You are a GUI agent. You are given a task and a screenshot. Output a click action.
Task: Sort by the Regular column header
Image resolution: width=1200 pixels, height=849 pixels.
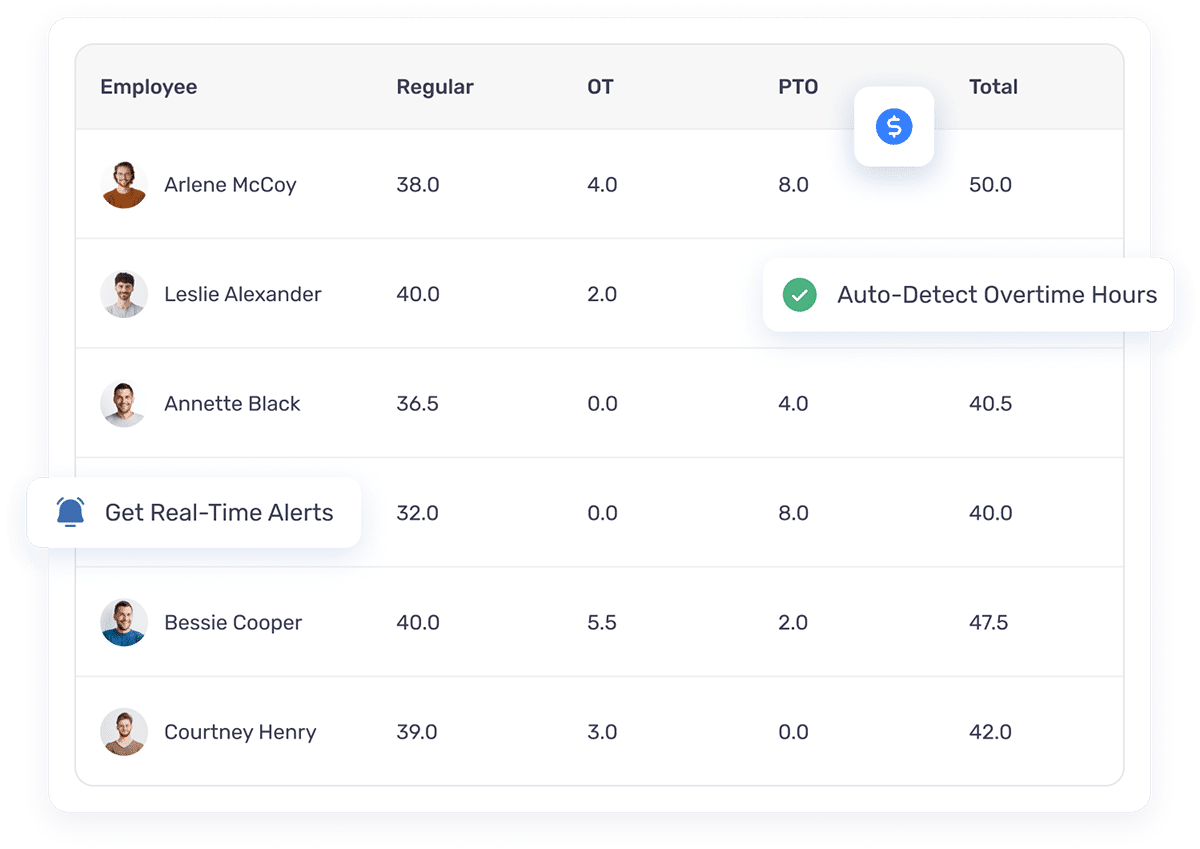tap(435, 87)
